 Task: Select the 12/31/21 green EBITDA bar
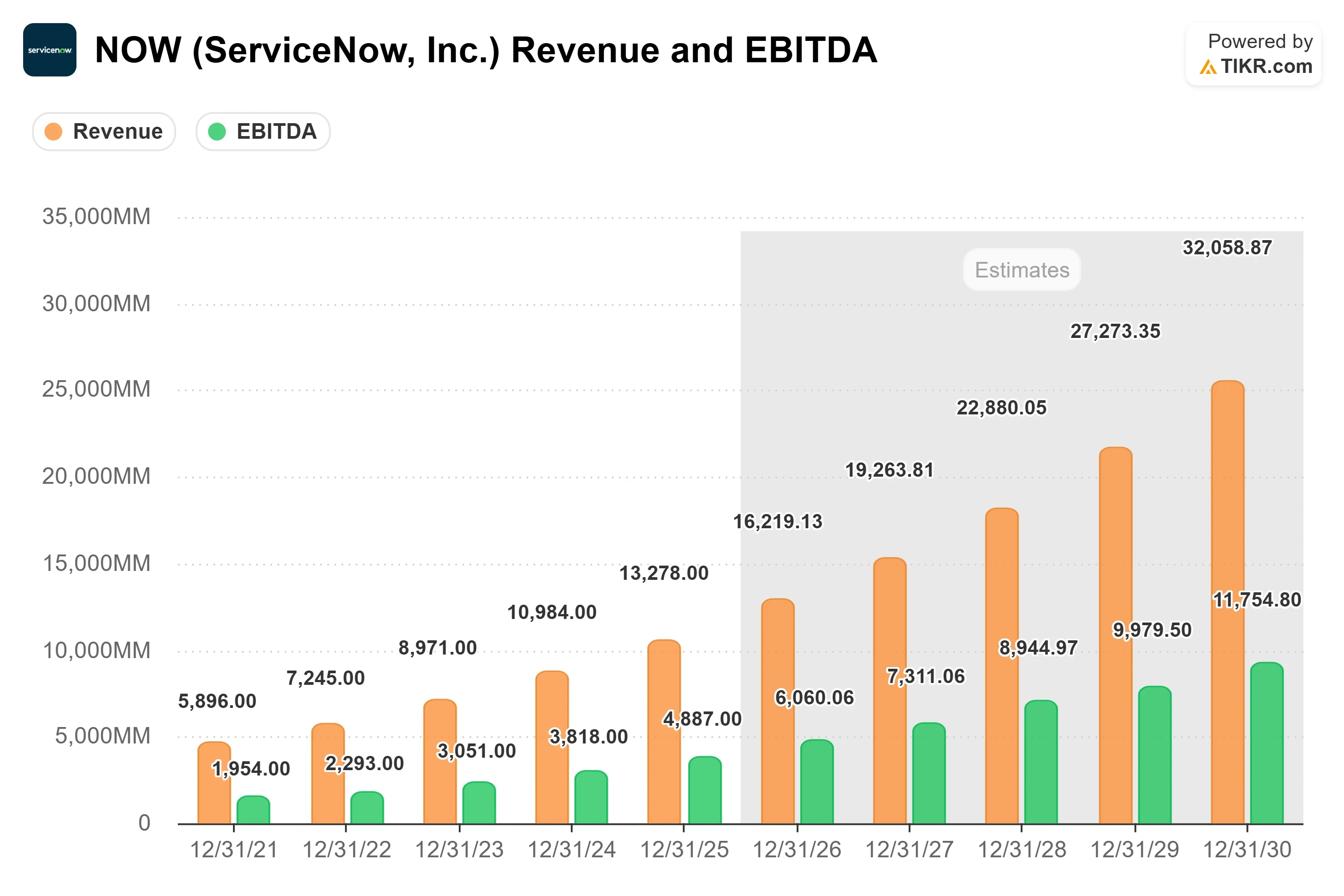click(x=253, y=810)
